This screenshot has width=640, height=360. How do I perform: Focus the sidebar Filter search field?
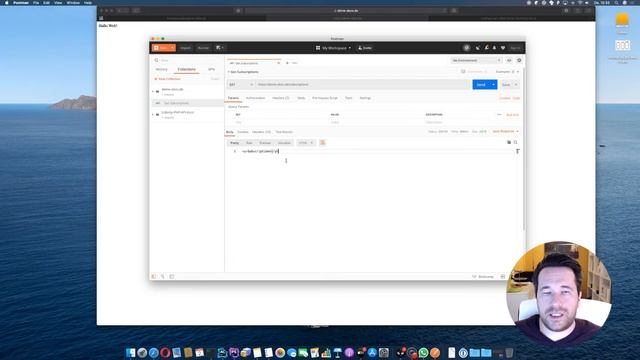188,60
